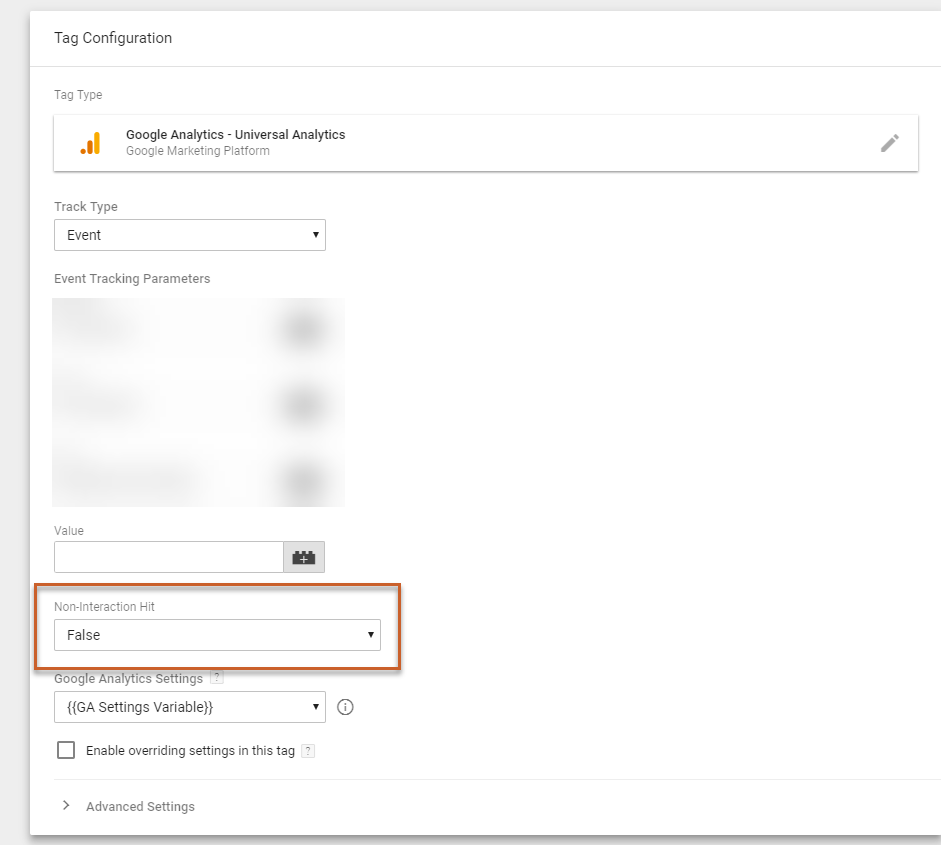Click info icon next to GA Settings Variable
The image size is (941, 845).
click(x=346, y=707)
